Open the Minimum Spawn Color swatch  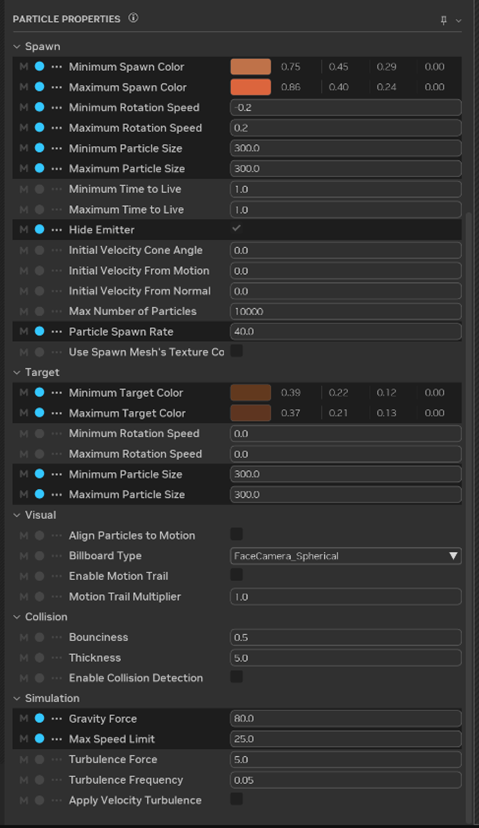251,67
